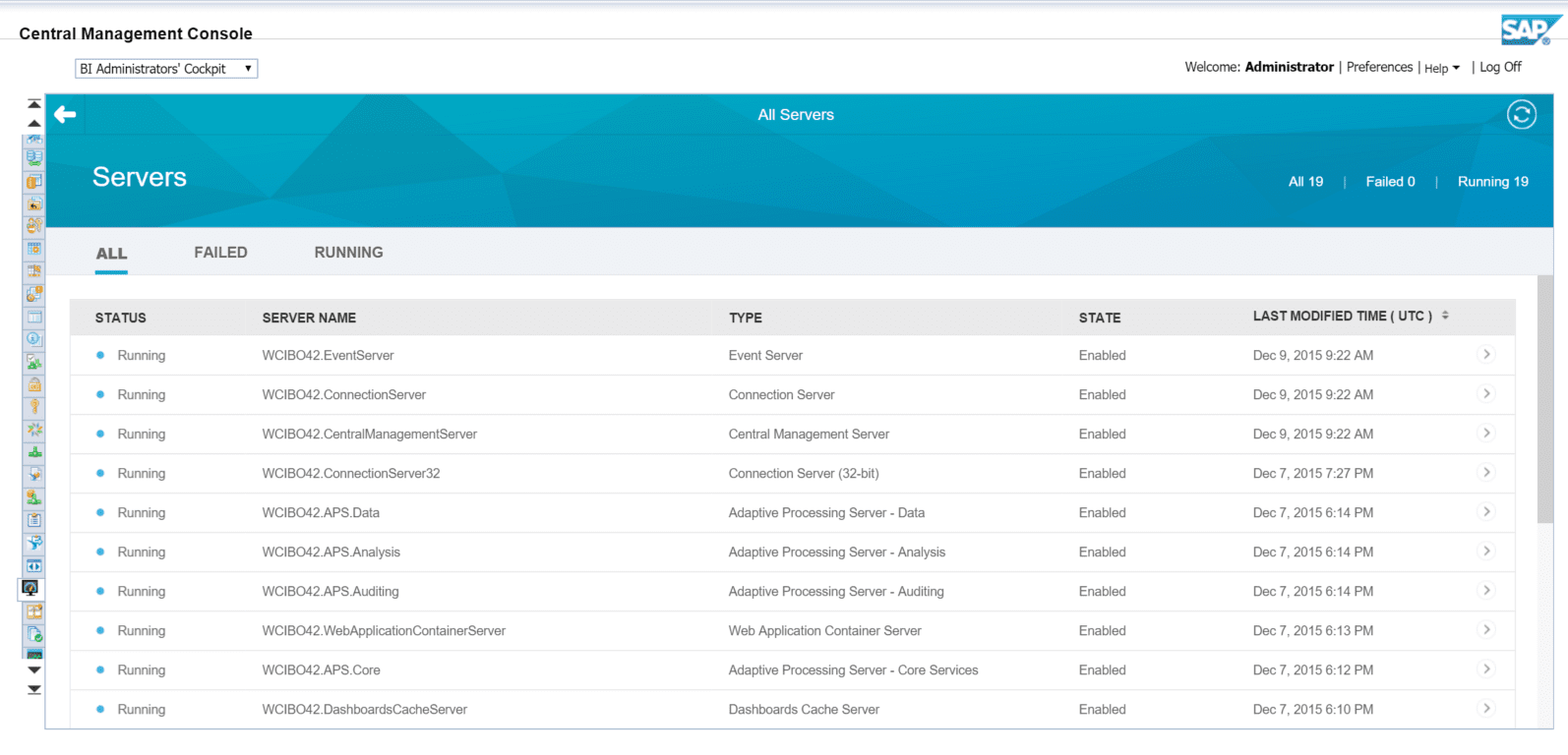The height and width of the screenshot is (755, 1568).
Task: Open the blue info circle sidebar icon
Action: 34,339
